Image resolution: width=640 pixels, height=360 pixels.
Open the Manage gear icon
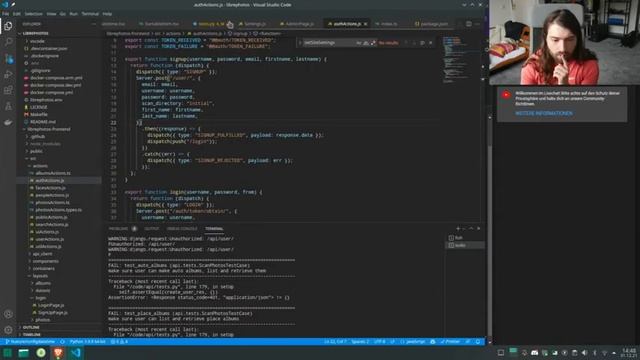tap(8, 330)
